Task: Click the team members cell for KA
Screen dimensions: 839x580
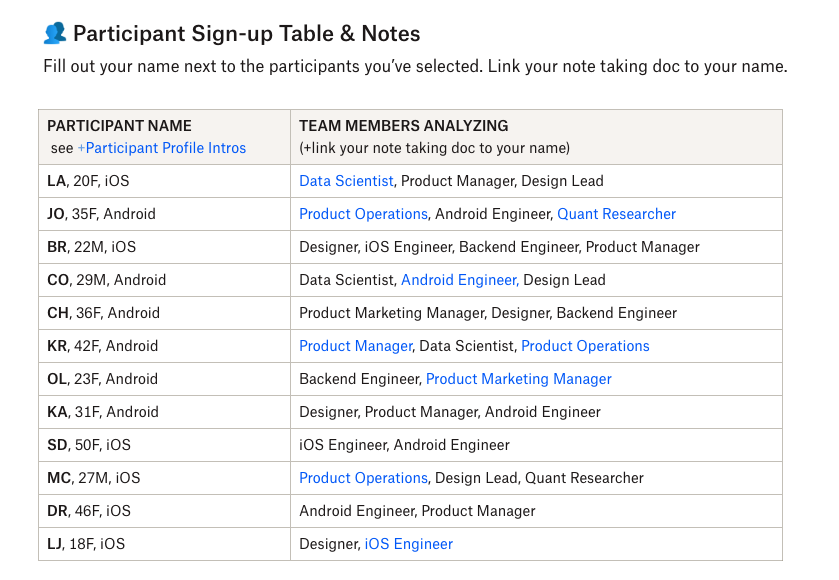Action: [x=450, y=412]
